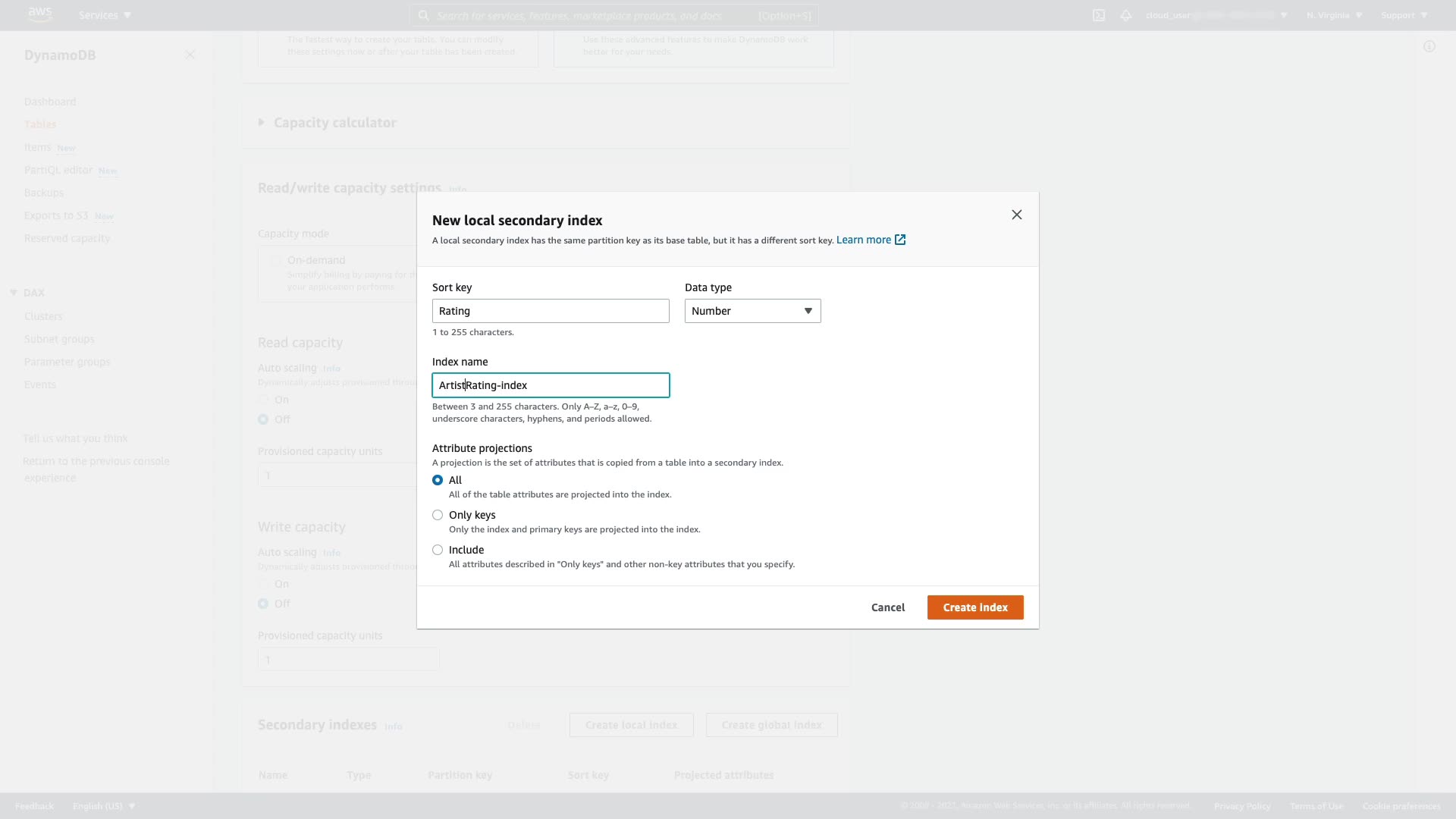This screenshot has height=819, width=1456.
Task: Open the Support menu
Action: point(1404,15)
